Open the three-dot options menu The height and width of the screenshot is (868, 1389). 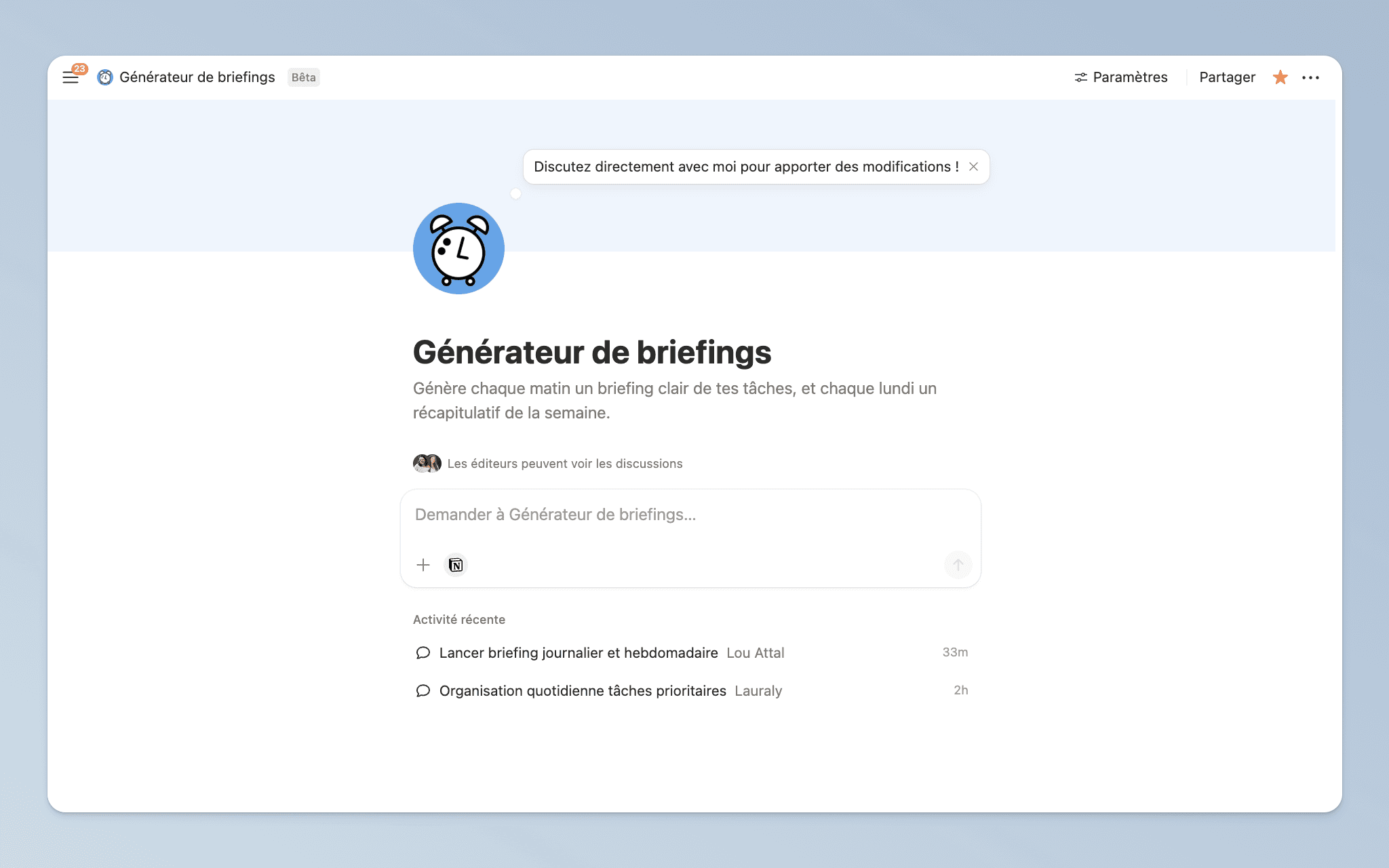(x=1312, y=77)
